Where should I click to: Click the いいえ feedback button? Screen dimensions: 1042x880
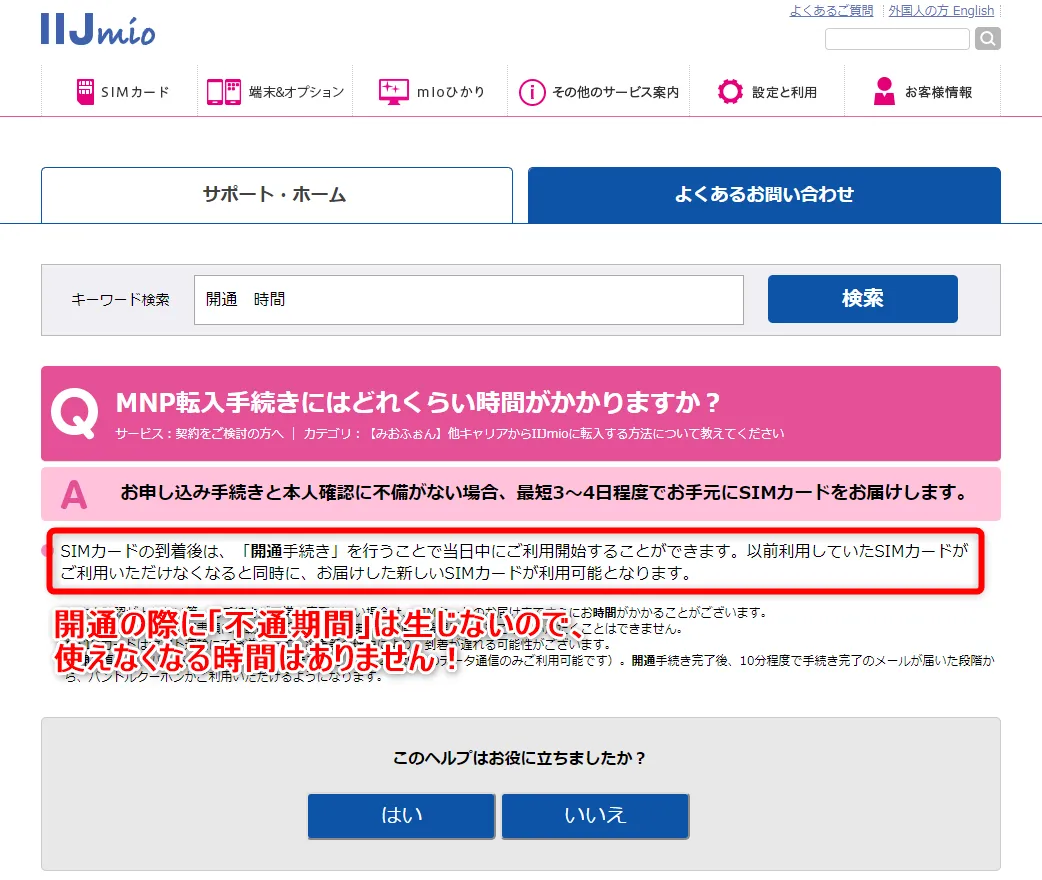(x=595, y=816)
